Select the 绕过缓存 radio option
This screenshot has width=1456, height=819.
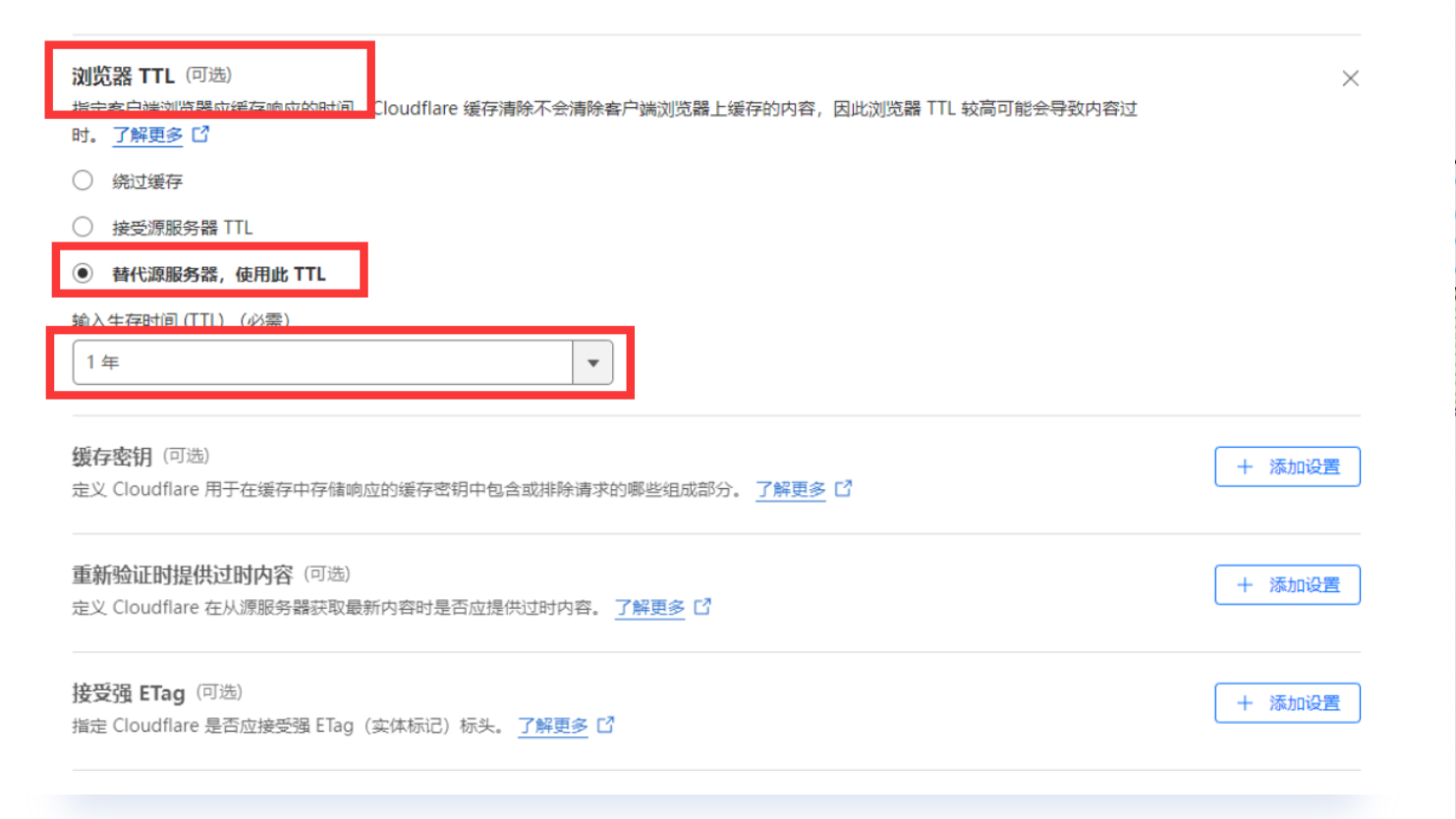[x=83, y=181]
